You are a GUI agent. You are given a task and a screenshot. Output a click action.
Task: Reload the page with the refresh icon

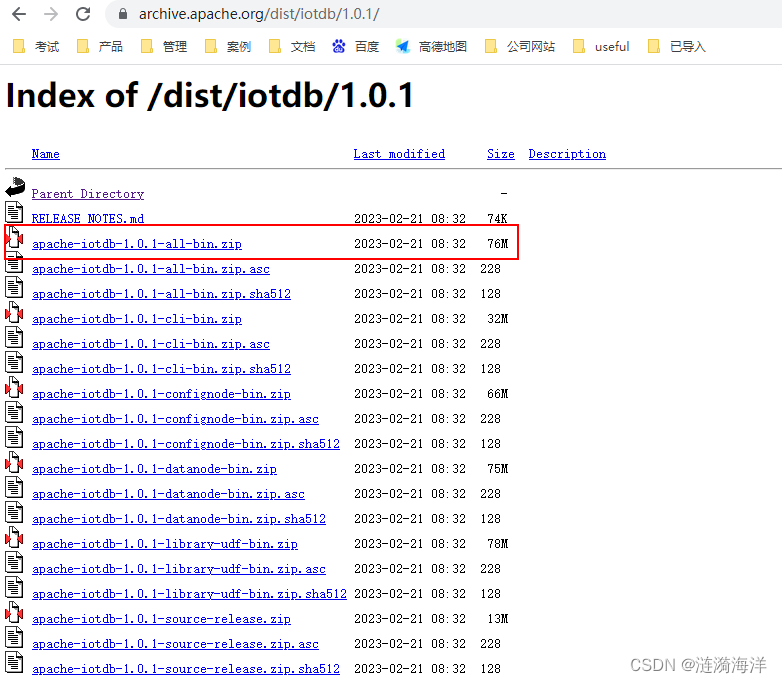pyautogui.click(x=83, y=14)
